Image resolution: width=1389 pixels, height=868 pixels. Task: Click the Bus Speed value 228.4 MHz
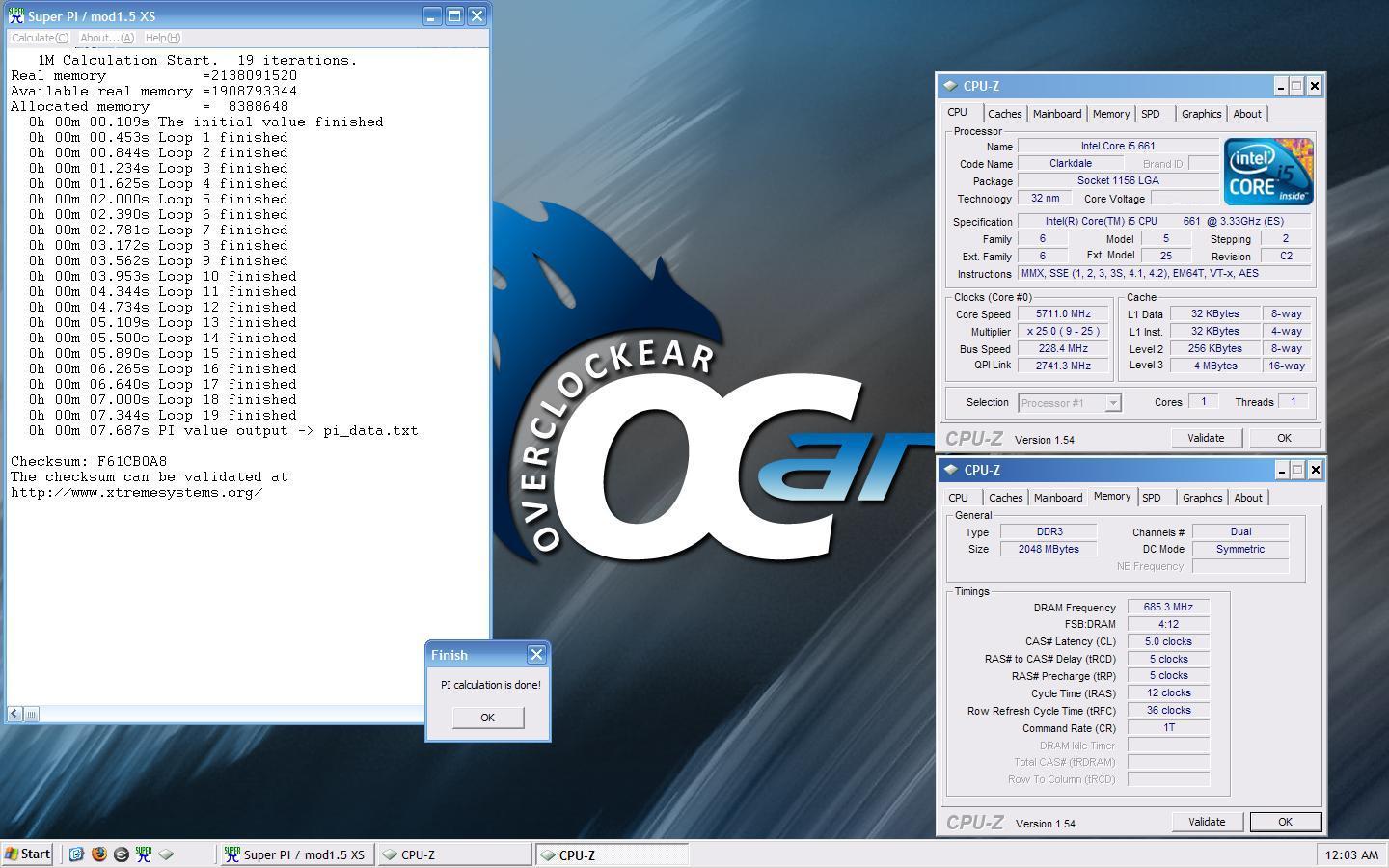1063,349
